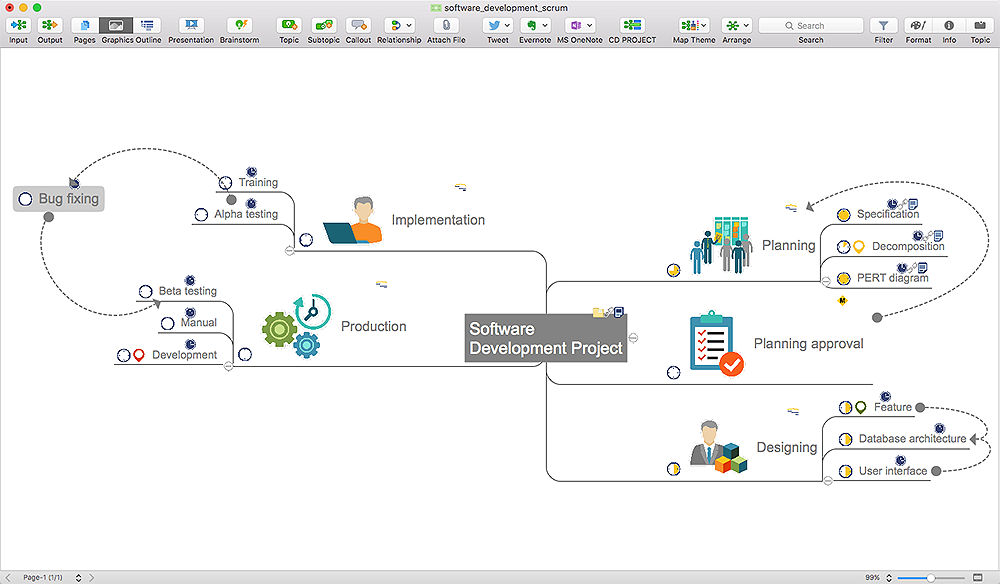Collapse Implementation subtopics
This screenshot has height=584, width=1000.
pos(290,251)
